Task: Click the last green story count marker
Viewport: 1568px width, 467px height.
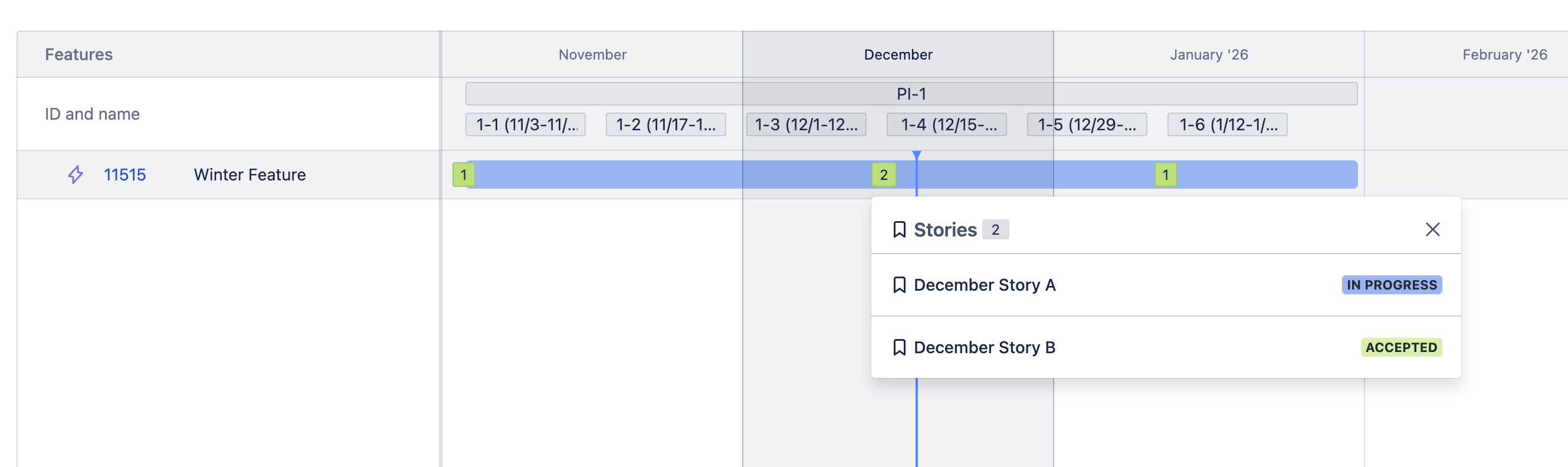Action: 1165,175
